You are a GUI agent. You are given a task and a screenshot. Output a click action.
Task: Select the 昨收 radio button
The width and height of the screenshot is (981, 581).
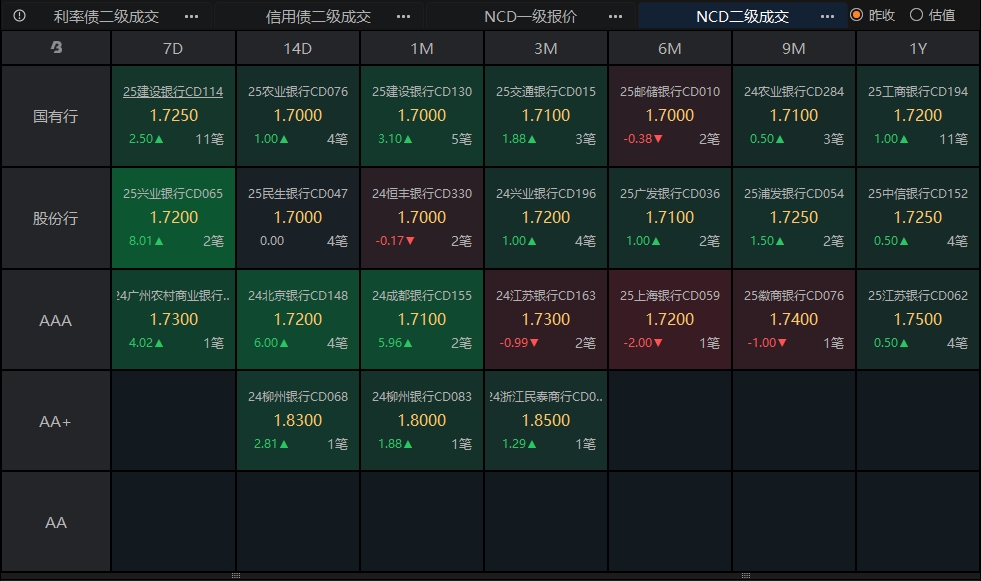[x=856, y=15]
